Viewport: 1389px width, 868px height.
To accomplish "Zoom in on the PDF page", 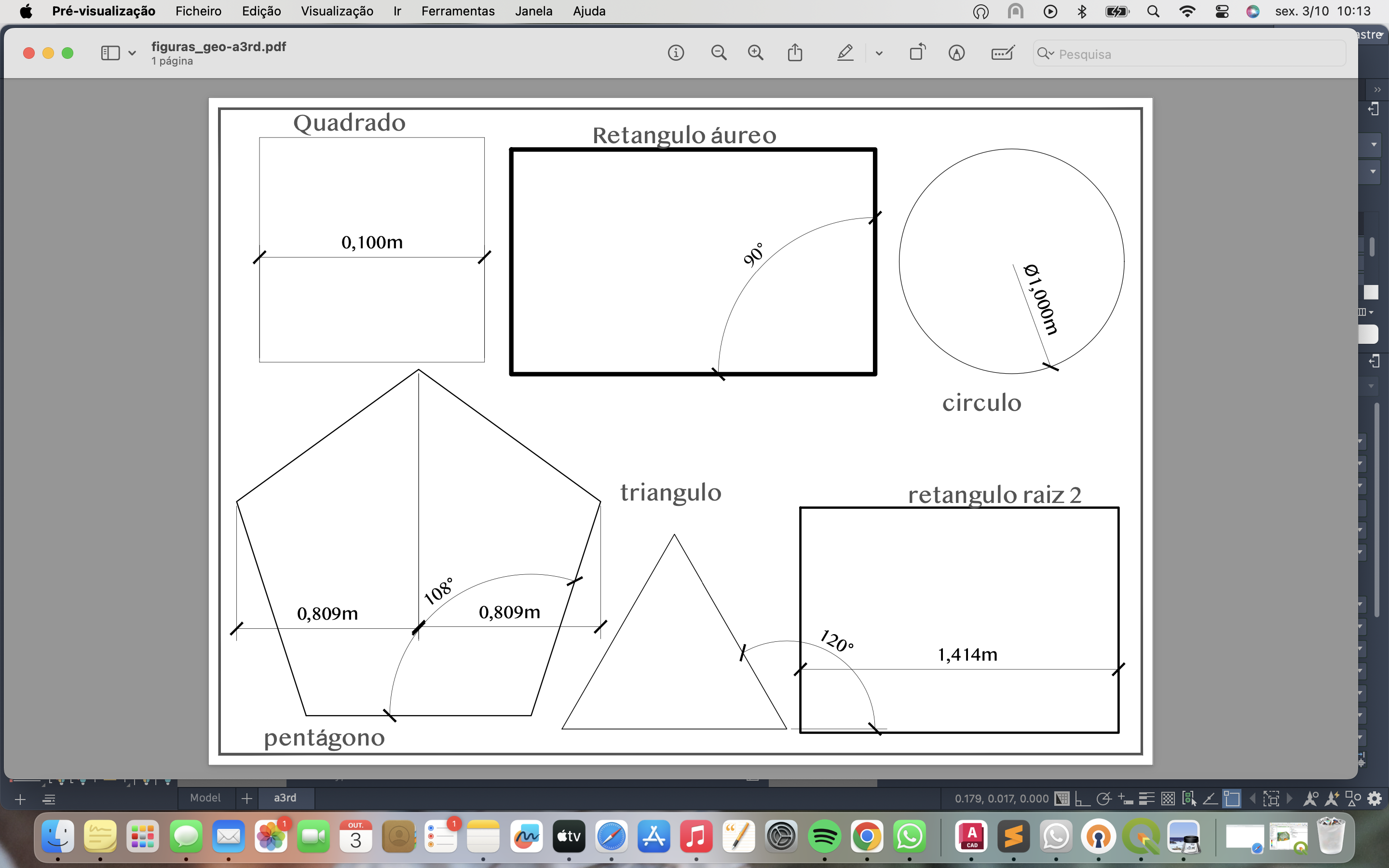I will (755, 54).
